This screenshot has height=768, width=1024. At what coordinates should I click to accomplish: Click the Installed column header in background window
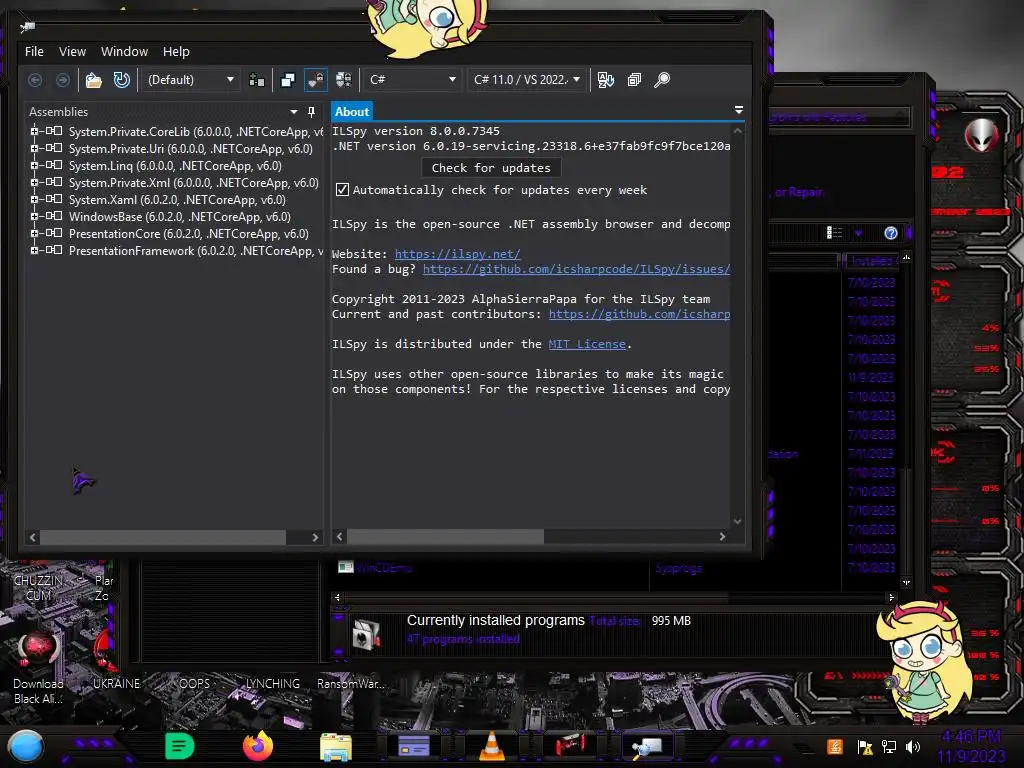871,261
